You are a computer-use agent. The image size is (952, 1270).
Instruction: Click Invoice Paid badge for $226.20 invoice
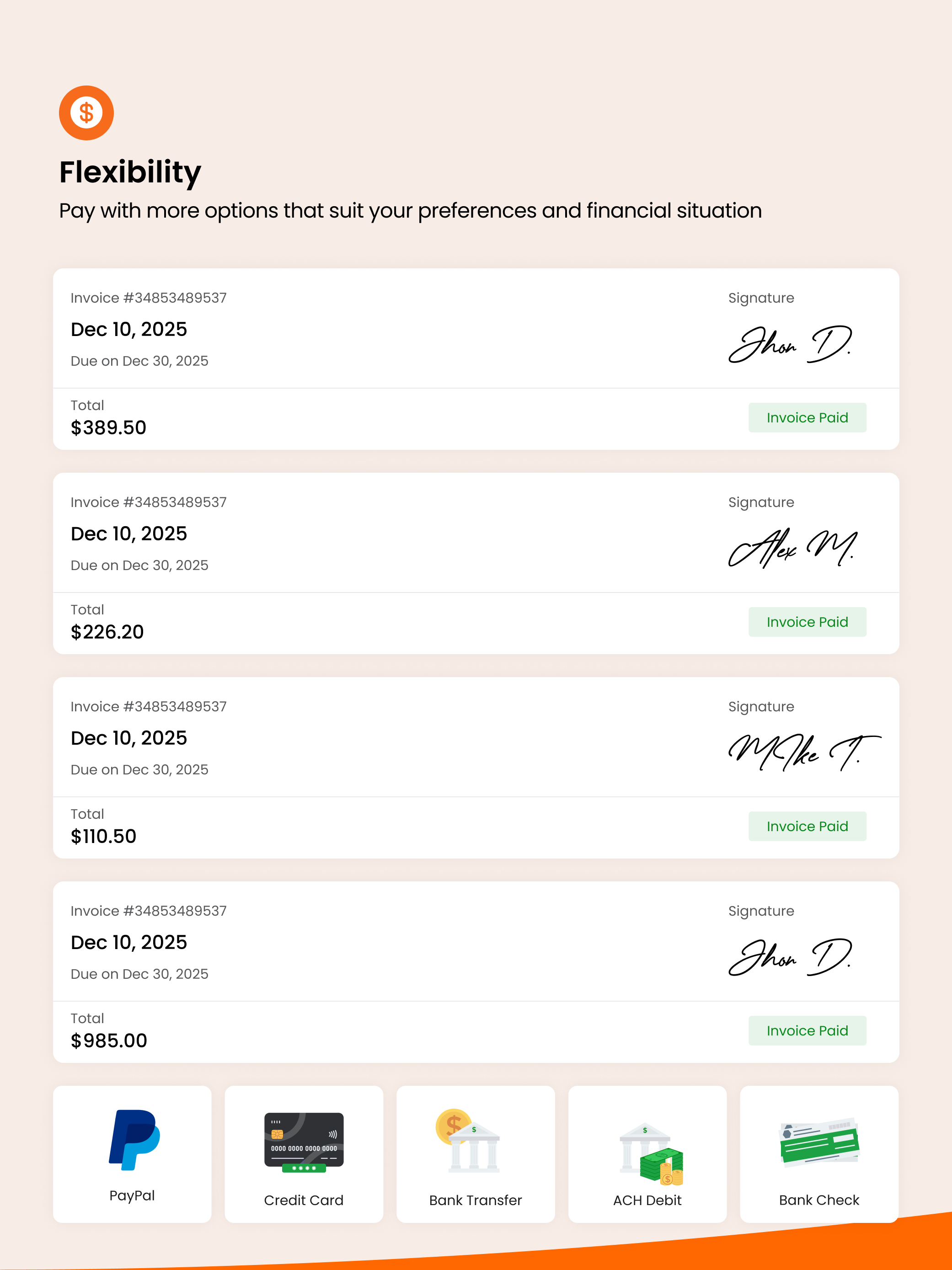coord(808,622)
